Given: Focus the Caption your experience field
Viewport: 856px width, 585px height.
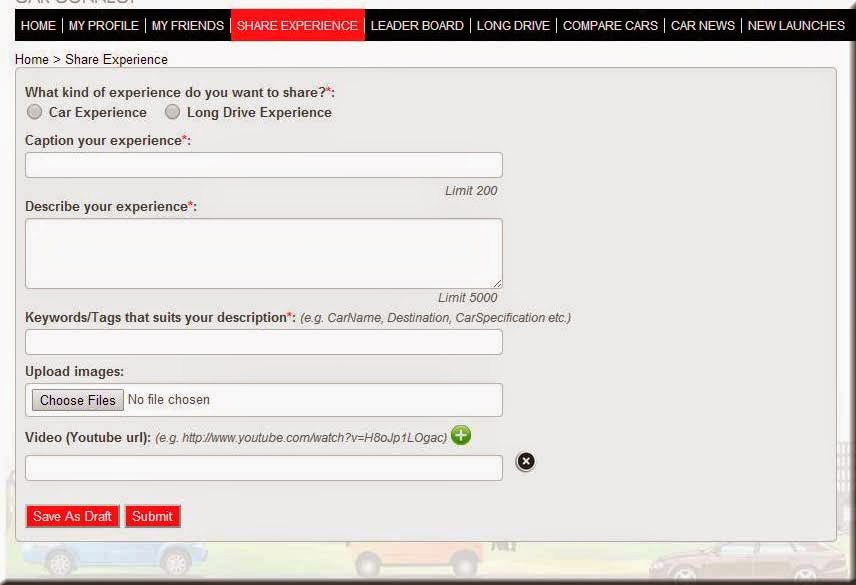Looking at the screenshot, I should (264, 165).
